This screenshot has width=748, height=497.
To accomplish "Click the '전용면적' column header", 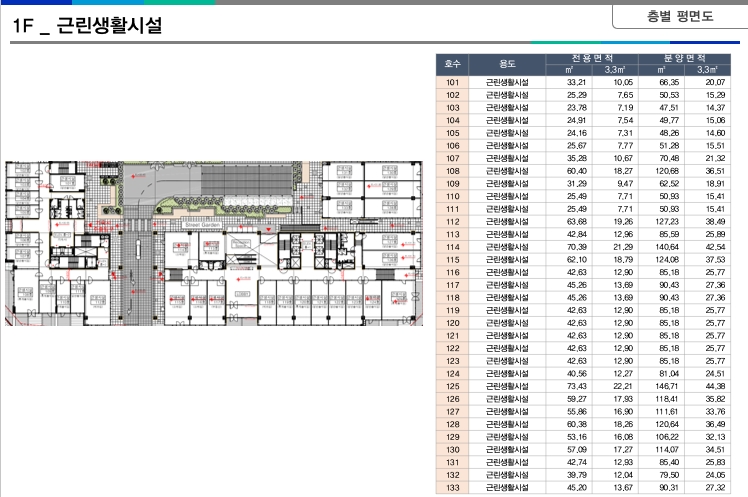I will click(592, 58).
